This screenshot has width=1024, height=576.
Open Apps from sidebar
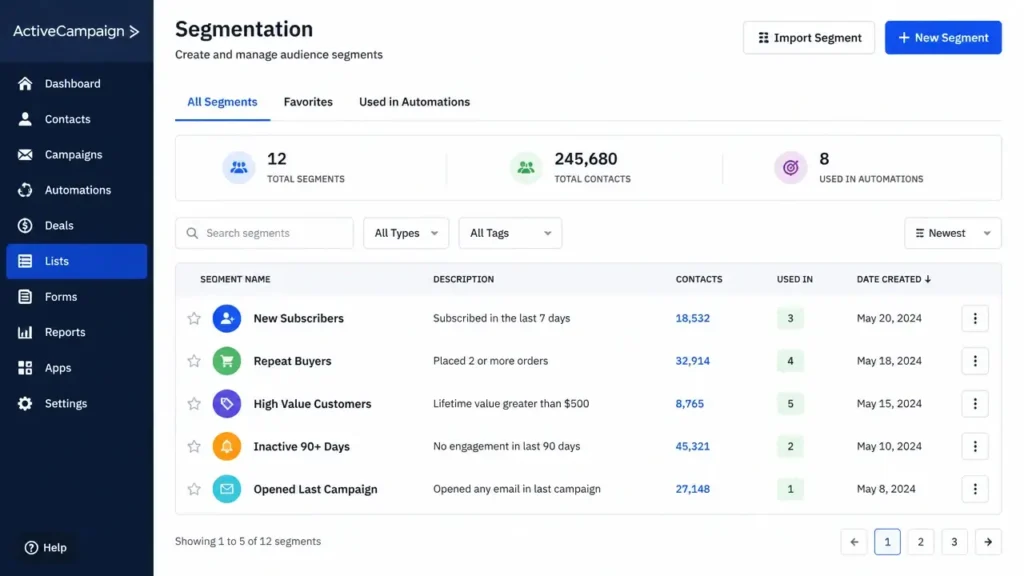point(76,368)
